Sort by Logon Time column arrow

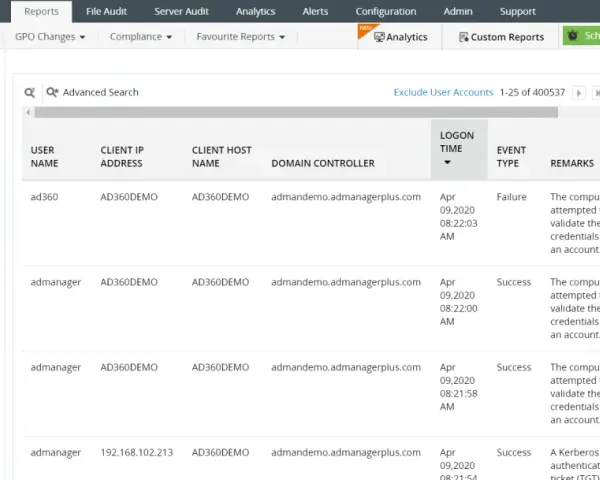point(447,162)
